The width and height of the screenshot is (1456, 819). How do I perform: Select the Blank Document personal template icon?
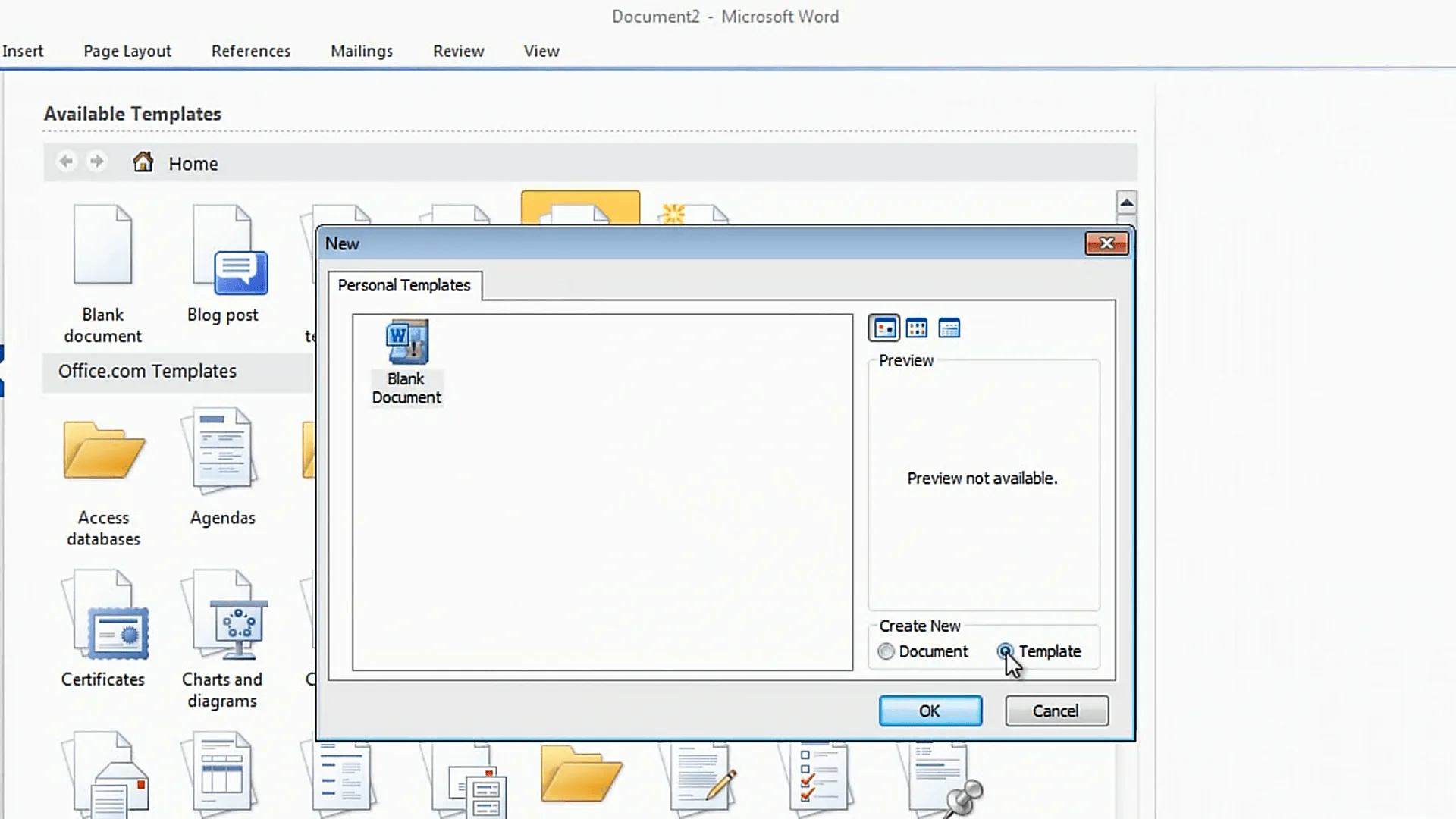point(407,343)
